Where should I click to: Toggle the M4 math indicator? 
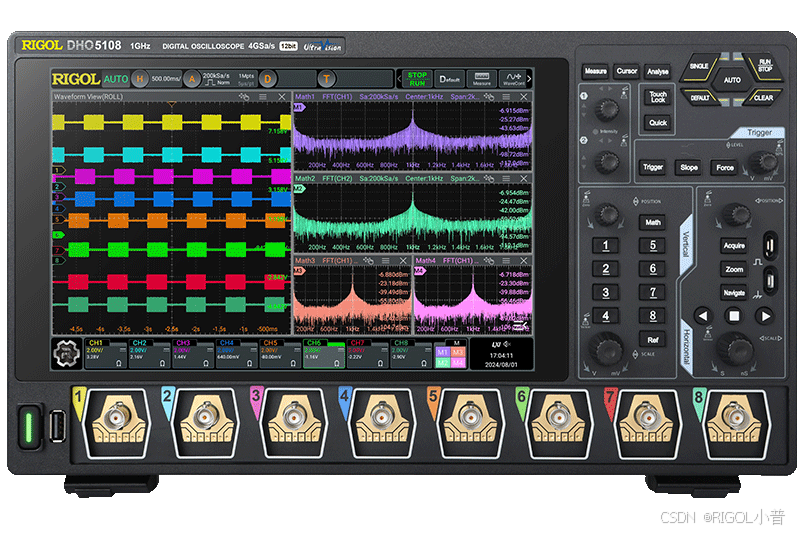[x=458, y=363]
